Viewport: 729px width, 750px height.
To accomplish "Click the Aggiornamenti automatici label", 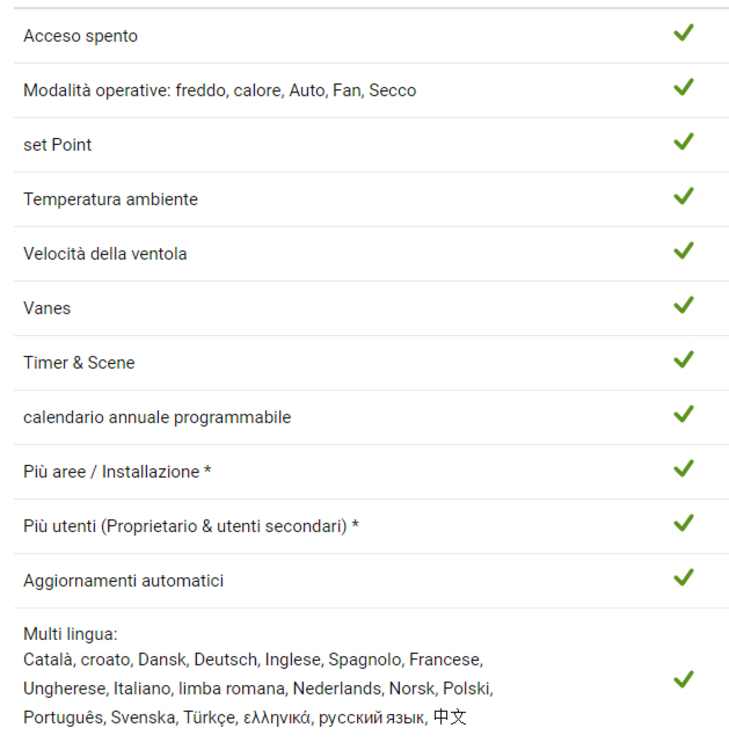I will pyautogui.click(x=123, y=581).
